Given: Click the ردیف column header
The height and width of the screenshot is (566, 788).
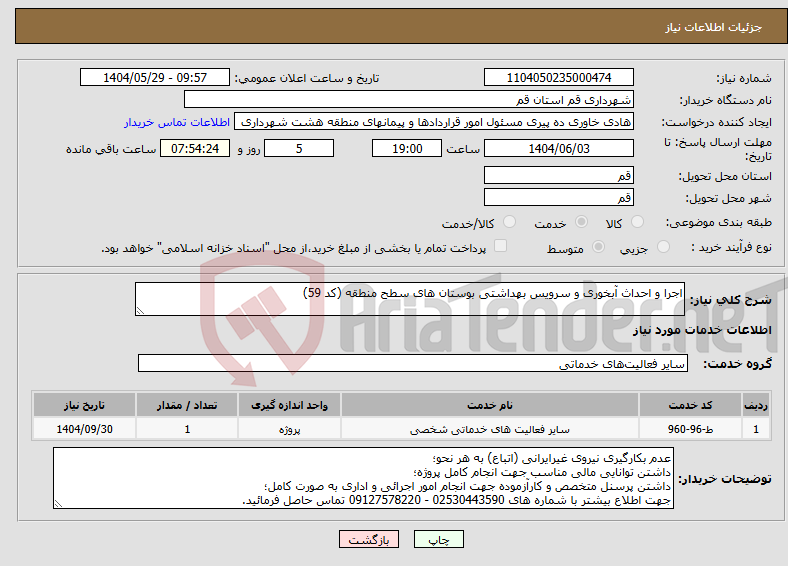Looking at the screenshot, I should (x=756, y=405).
